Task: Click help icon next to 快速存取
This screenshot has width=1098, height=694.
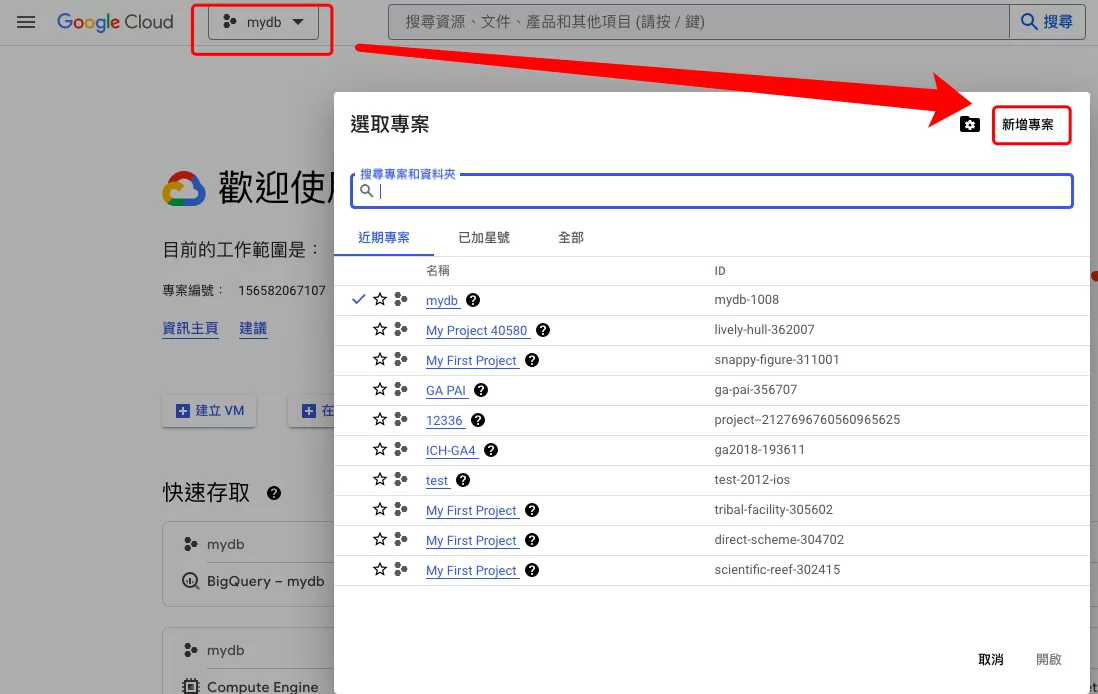Action: (x=274, y=493)
